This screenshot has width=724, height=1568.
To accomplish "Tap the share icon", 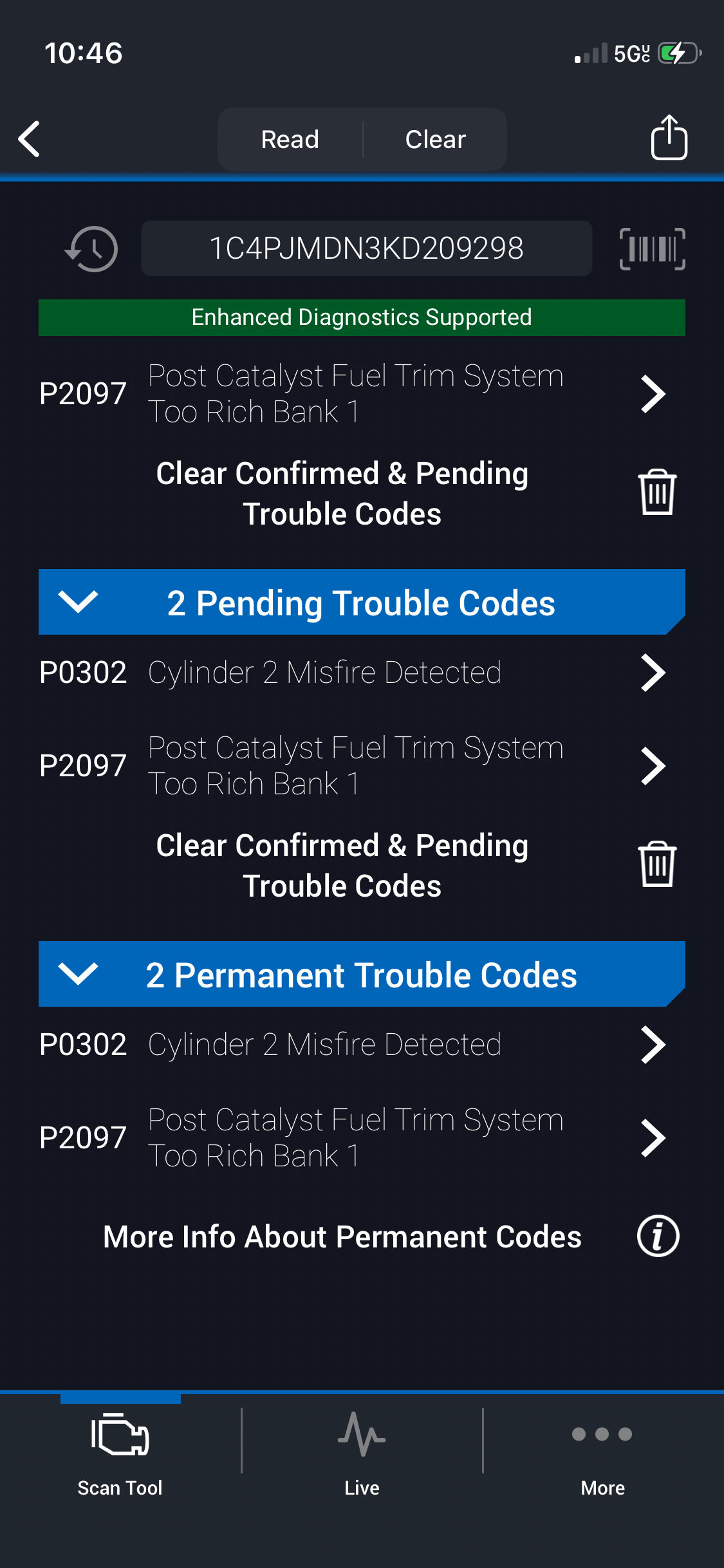I will (669, 138).
